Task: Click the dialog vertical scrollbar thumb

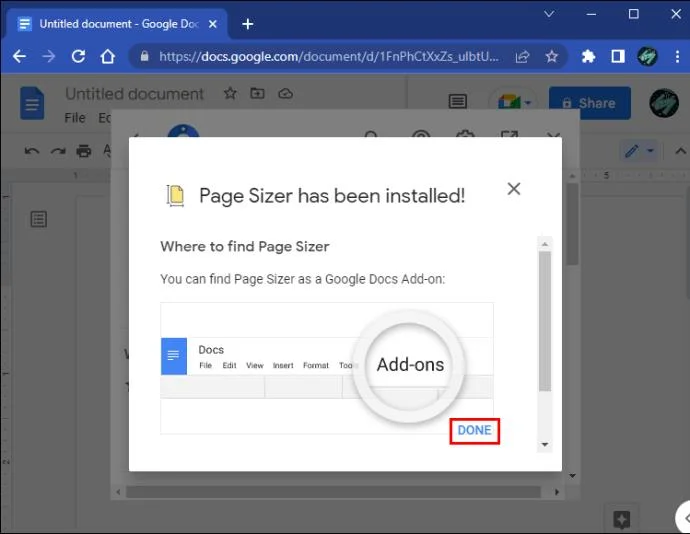Action: (545, 321)
